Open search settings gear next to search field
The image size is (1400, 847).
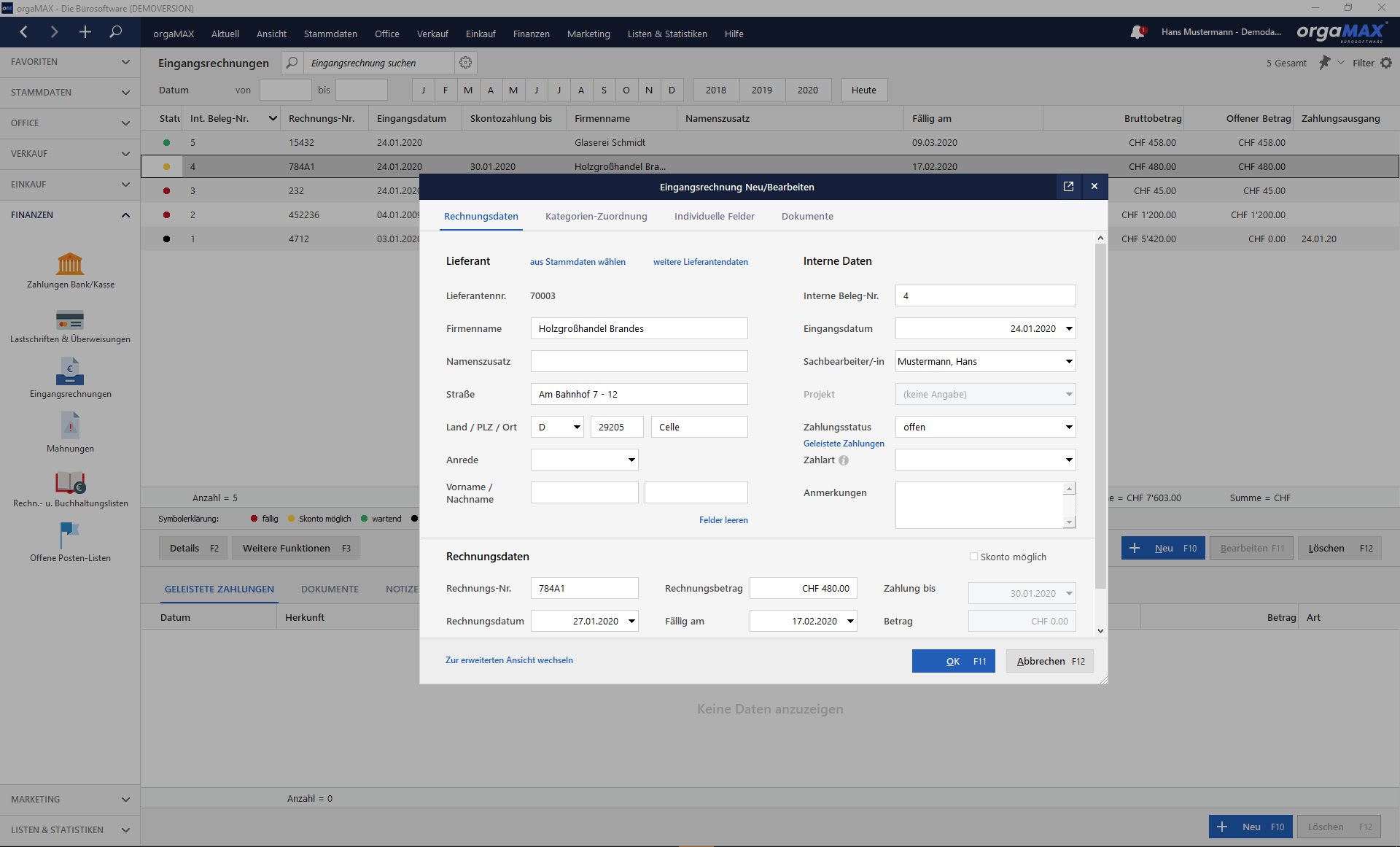coord(466,63)
